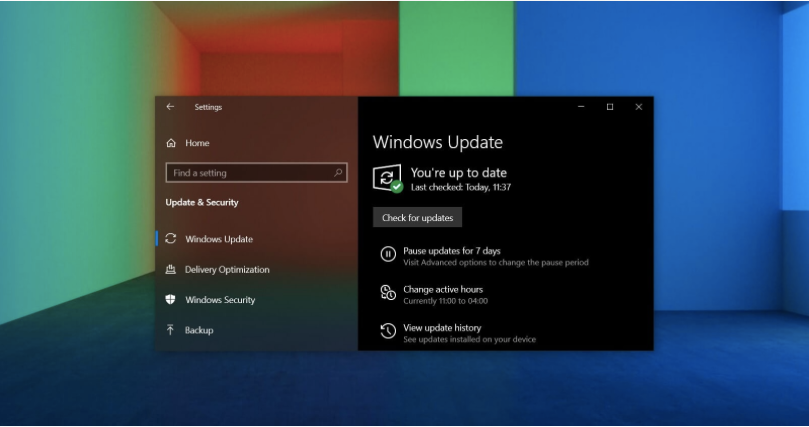Maximize the Settings window

click(610, 107)
